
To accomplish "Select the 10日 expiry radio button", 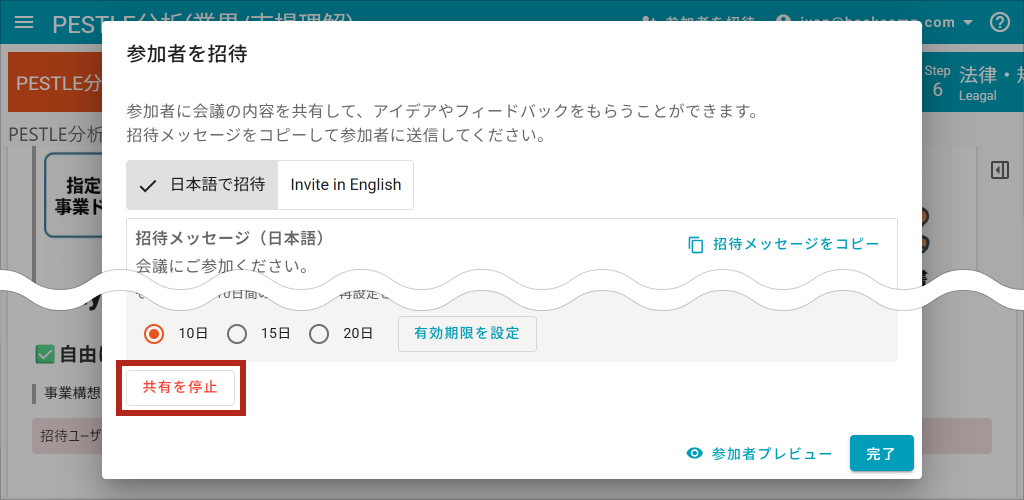I will [154, 334].
